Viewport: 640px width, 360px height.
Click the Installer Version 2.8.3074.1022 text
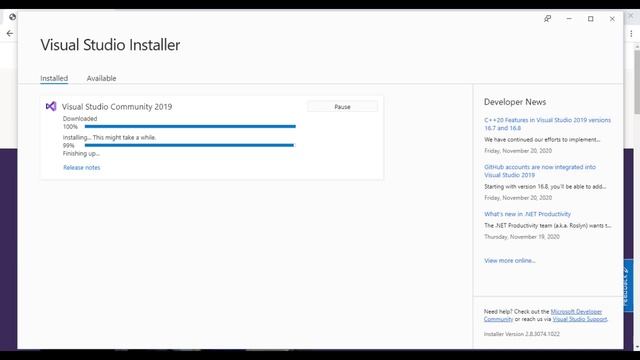pos(522,334)
